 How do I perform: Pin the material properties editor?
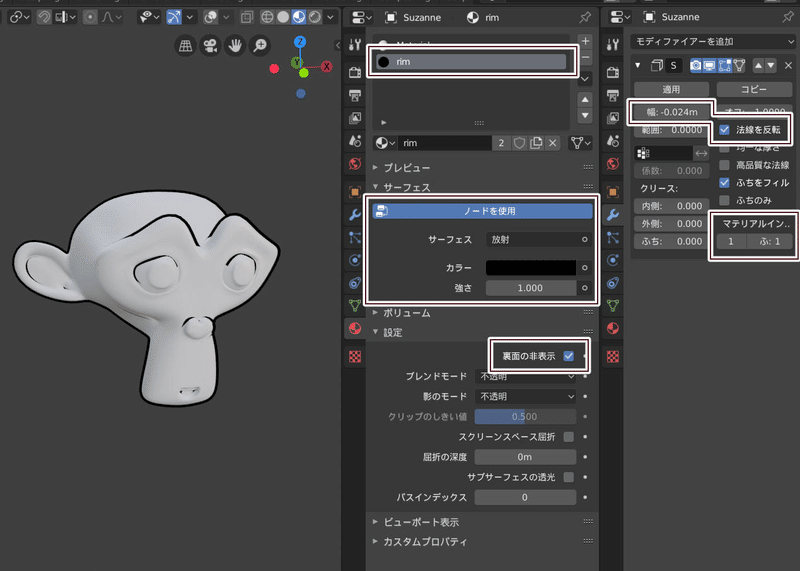[585, 17]
